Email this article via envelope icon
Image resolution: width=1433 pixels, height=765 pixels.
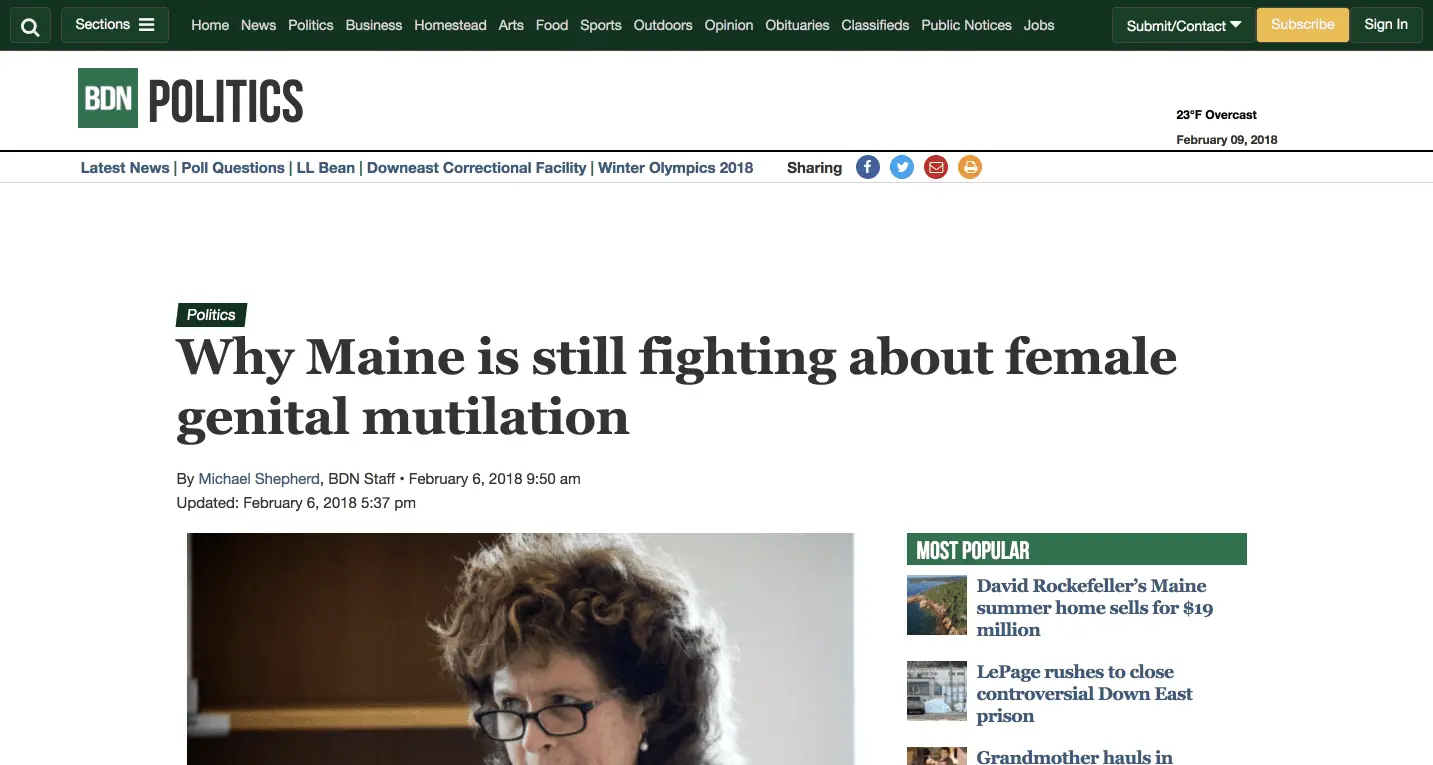pos(936,168)
